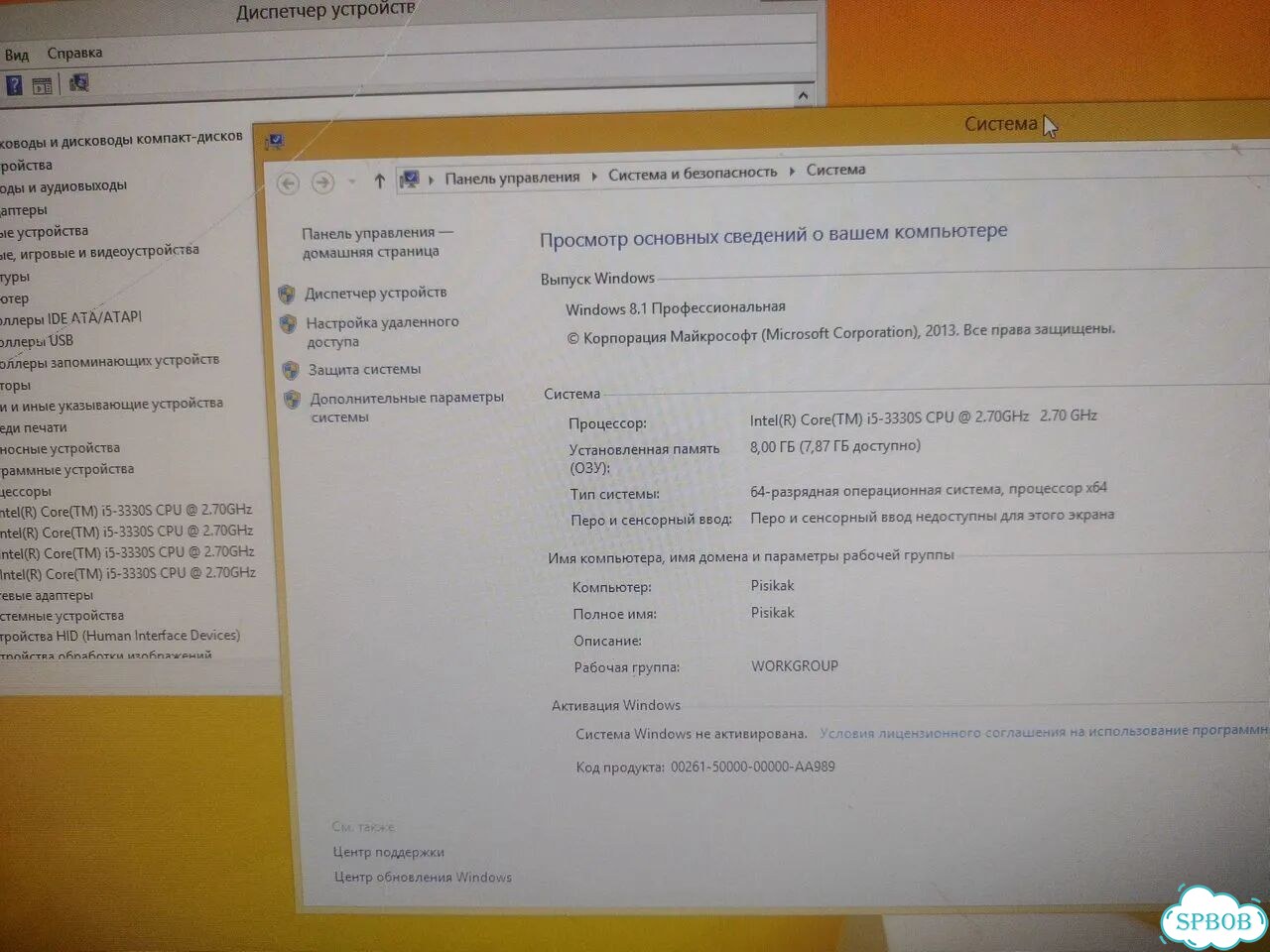Expand breadcrumb arrow after Панель управления
This screenshot has width=1270, height=952.
pos(594,176)
